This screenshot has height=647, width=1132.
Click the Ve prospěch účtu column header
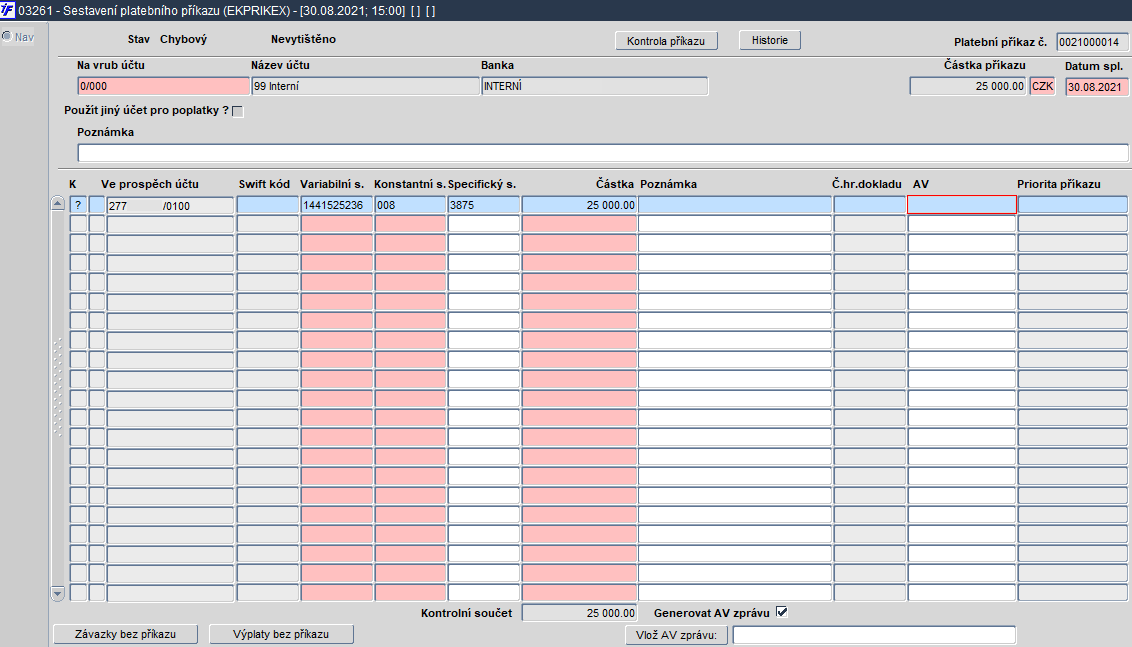[x=149, y=184]
